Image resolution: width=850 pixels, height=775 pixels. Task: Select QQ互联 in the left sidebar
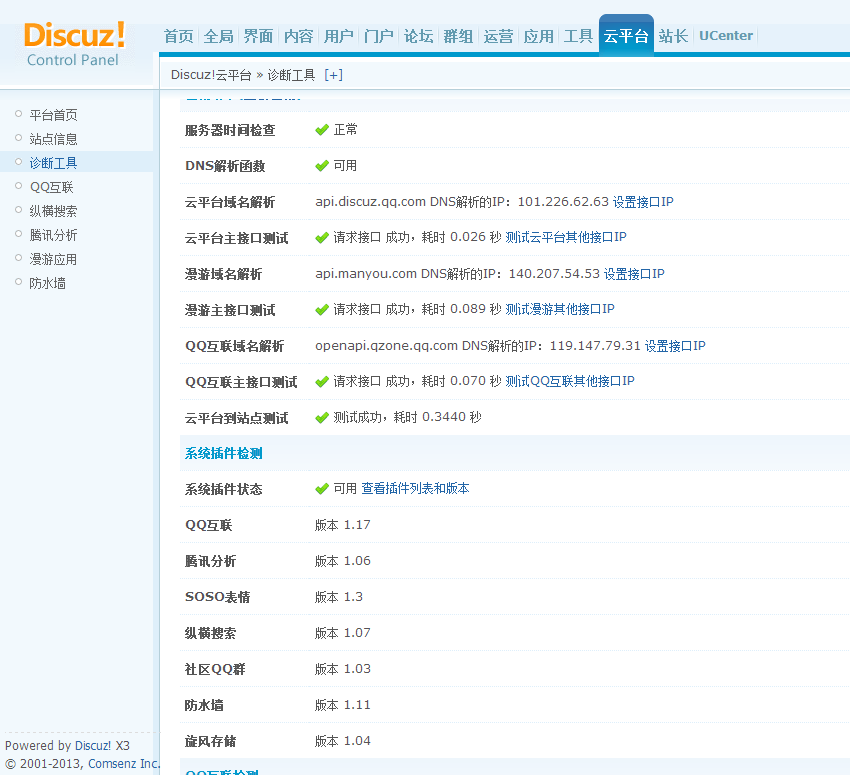click(51, 187)
